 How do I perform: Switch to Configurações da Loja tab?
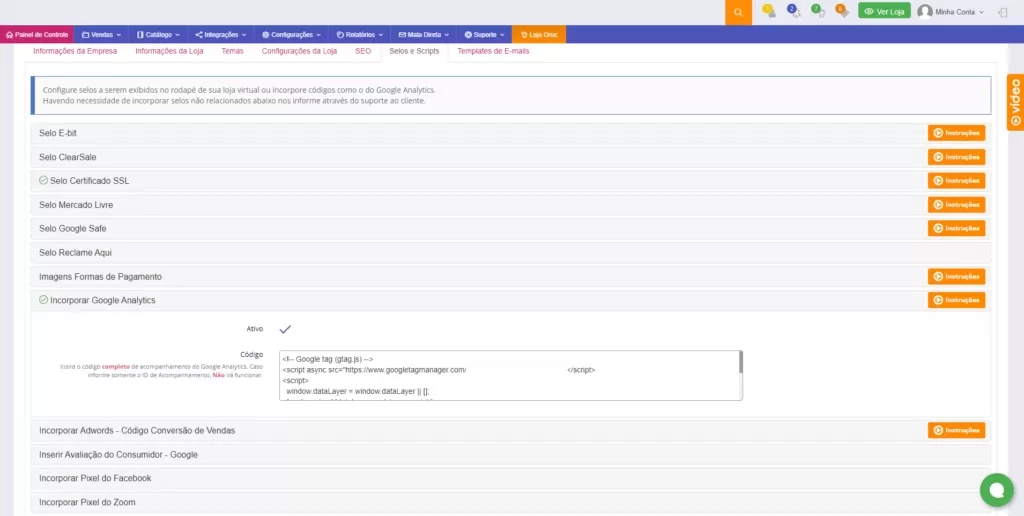click(x=299, y=51)
